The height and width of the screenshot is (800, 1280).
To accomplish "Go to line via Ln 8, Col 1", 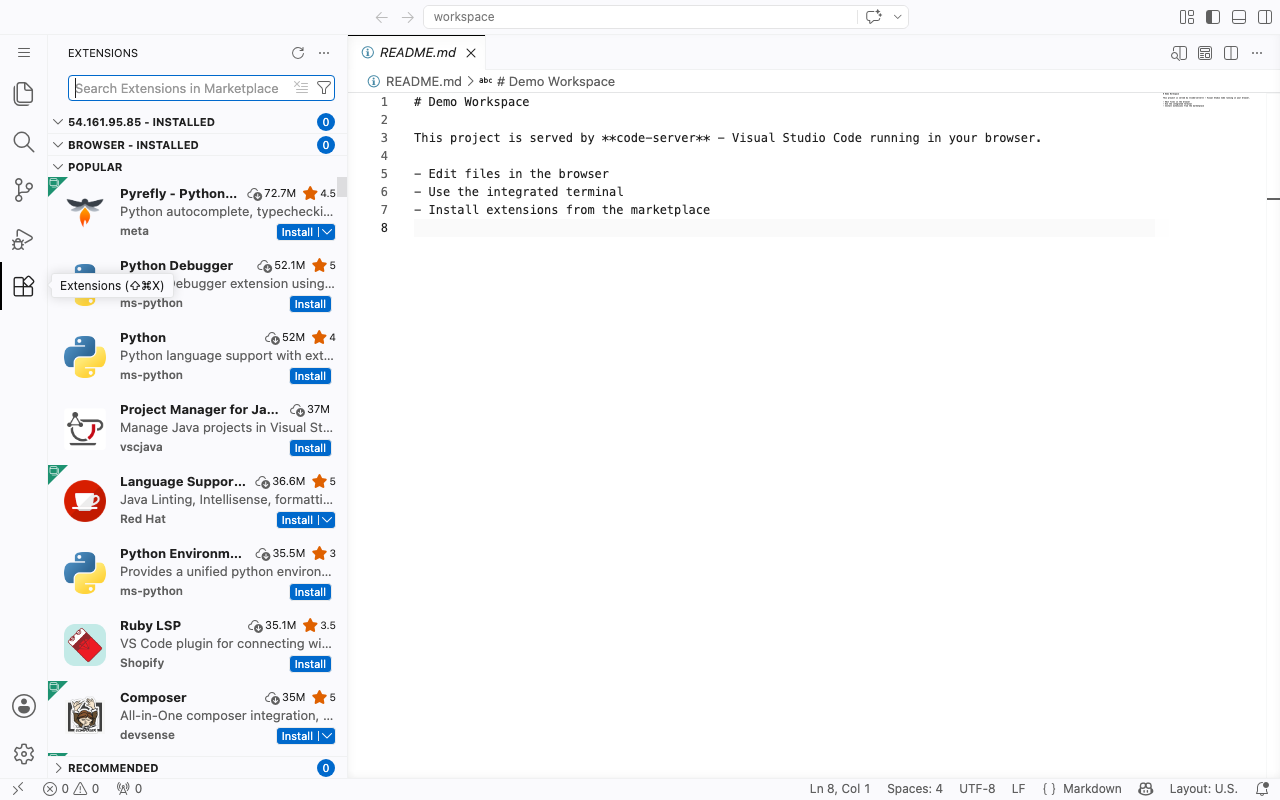I will [840, 789].
